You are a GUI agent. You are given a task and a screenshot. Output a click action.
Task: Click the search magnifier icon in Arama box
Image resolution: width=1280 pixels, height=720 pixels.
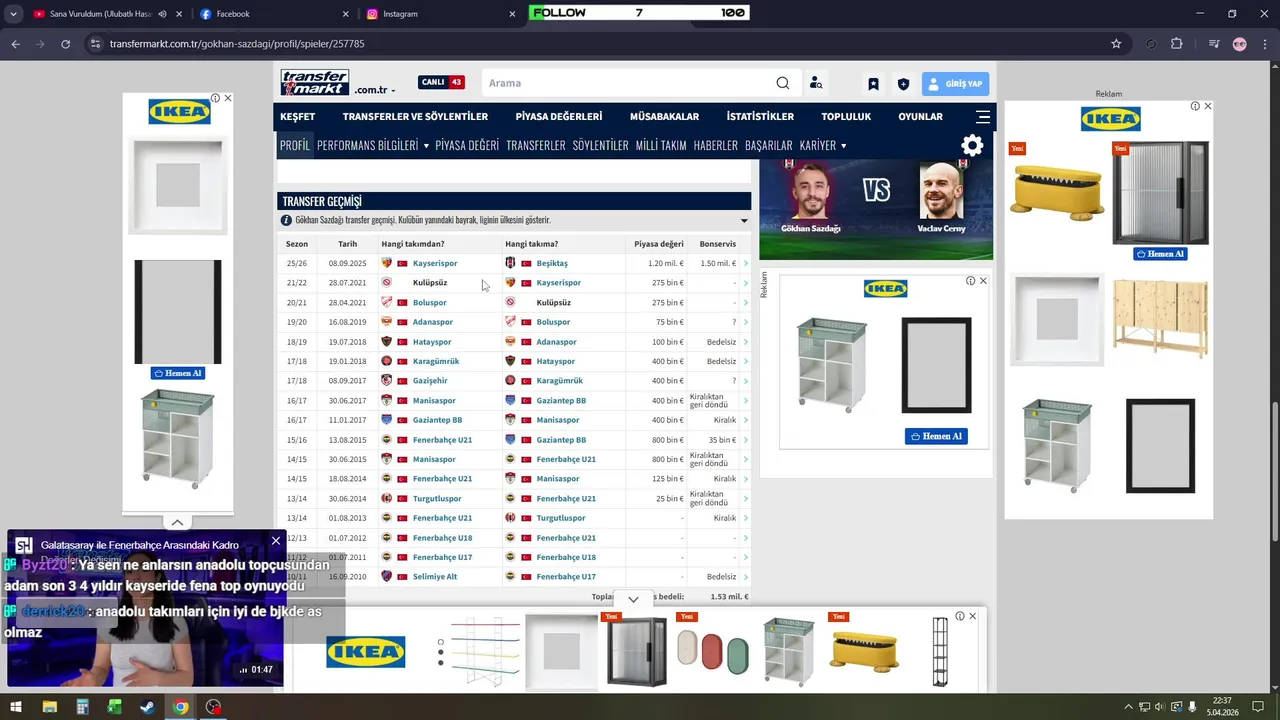coord(783,83)
